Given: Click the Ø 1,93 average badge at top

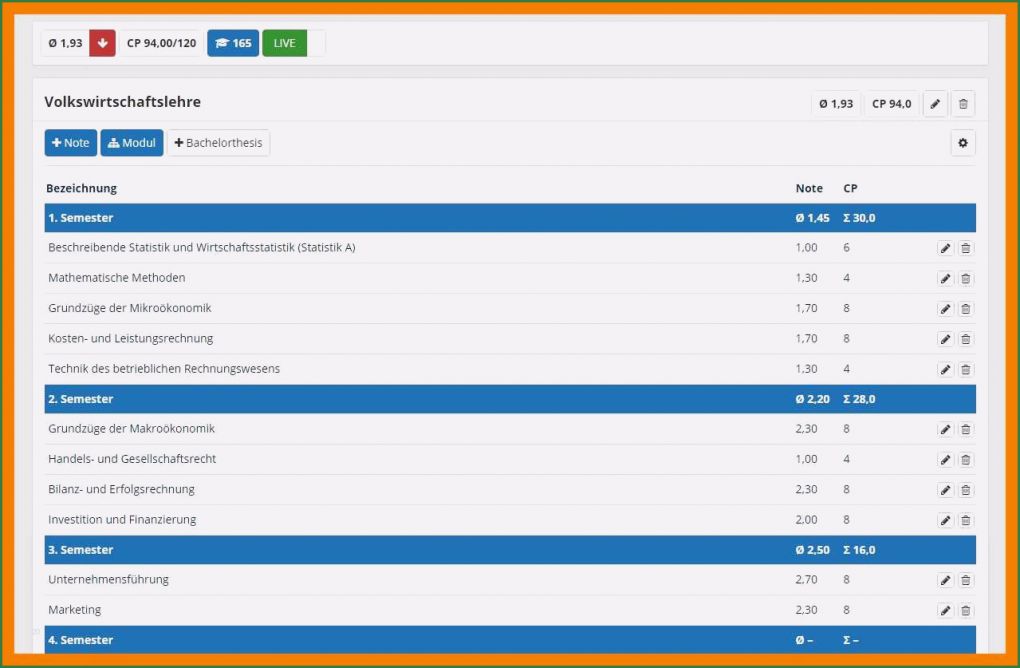Looking at the screenshot, I should tap(65, 43).
